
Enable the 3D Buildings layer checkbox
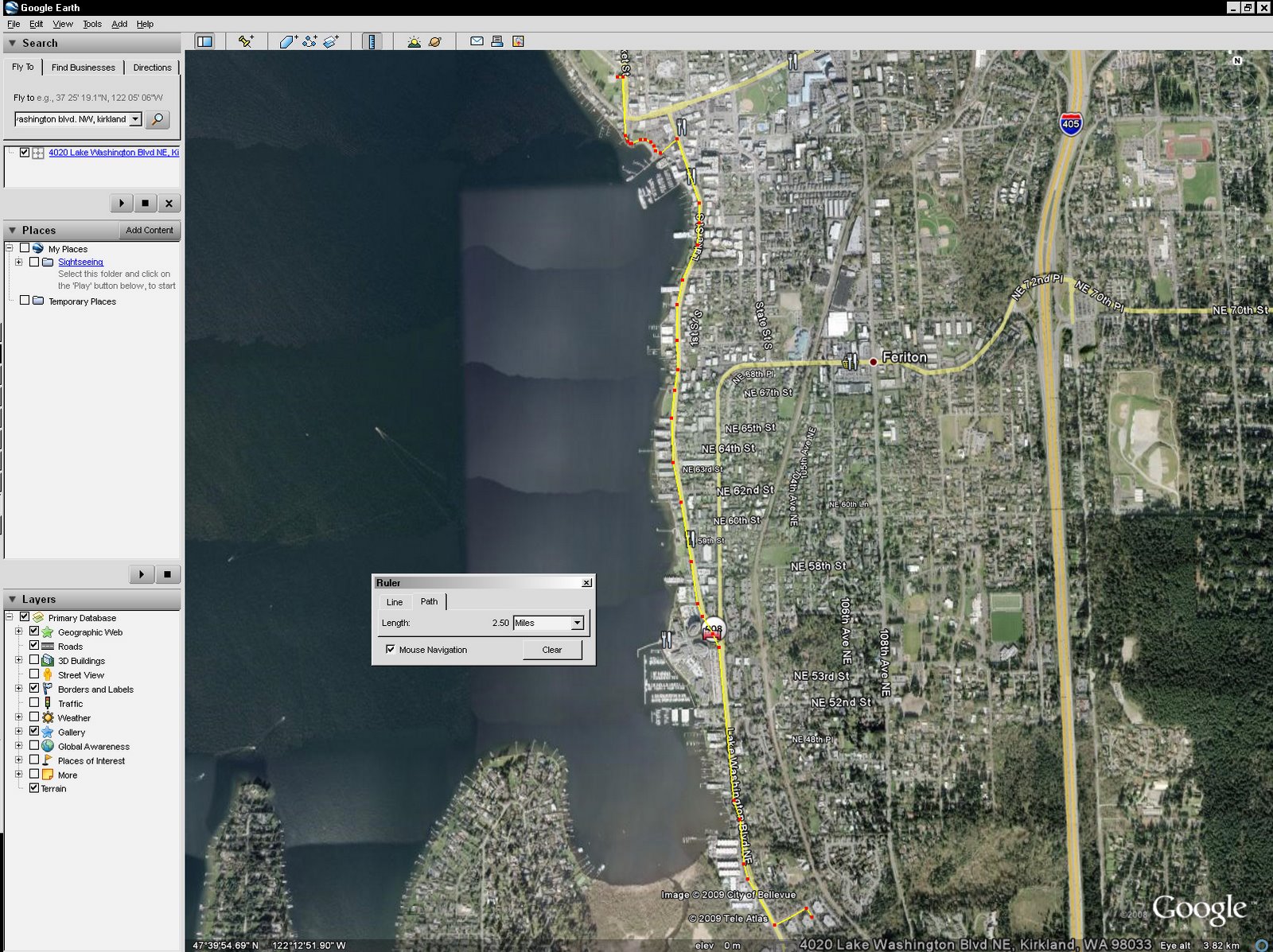tap(34, 660)
